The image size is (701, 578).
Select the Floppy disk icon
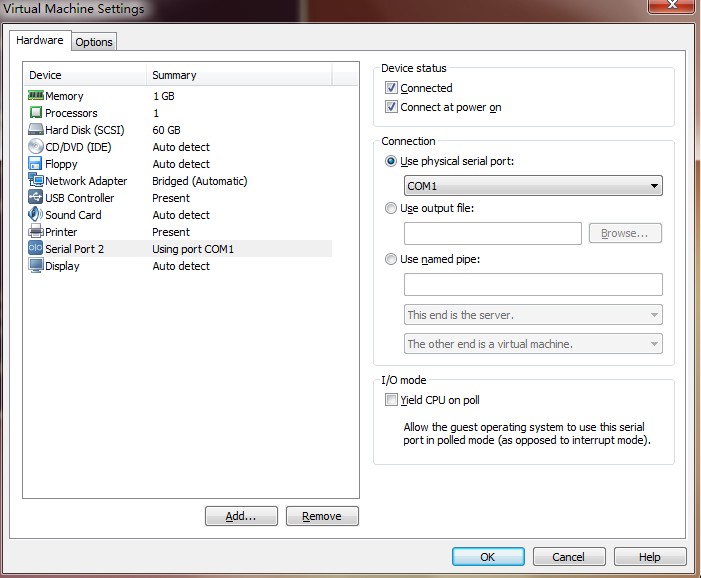pos(35,163)
